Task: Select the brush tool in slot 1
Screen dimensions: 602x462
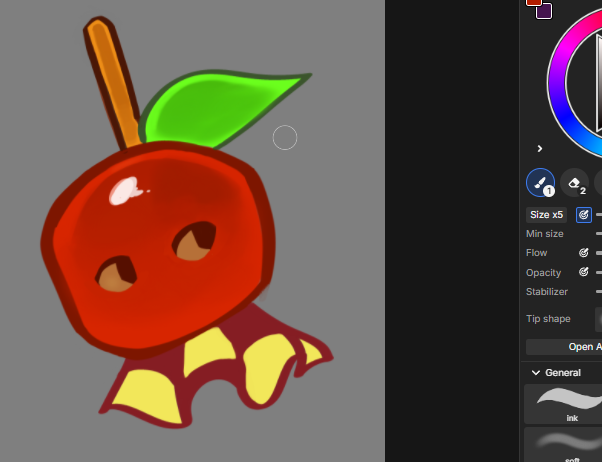Action: point(540,183)
